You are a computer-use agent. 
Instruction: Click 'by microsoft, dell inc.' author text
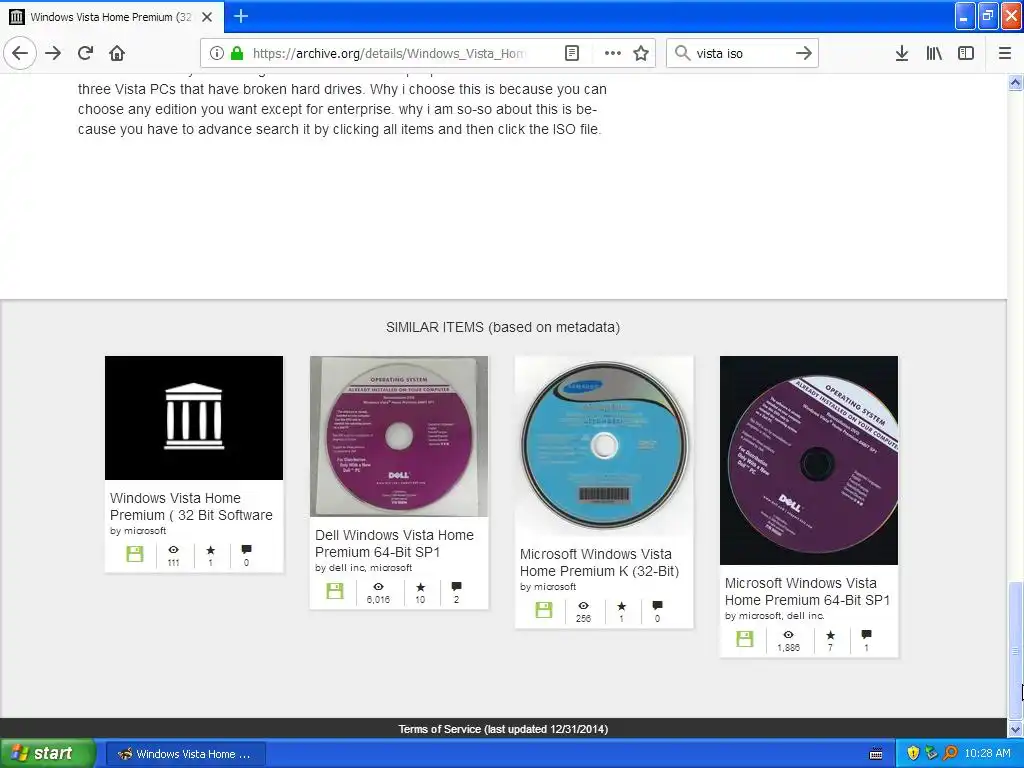click(x=775, y=615)
